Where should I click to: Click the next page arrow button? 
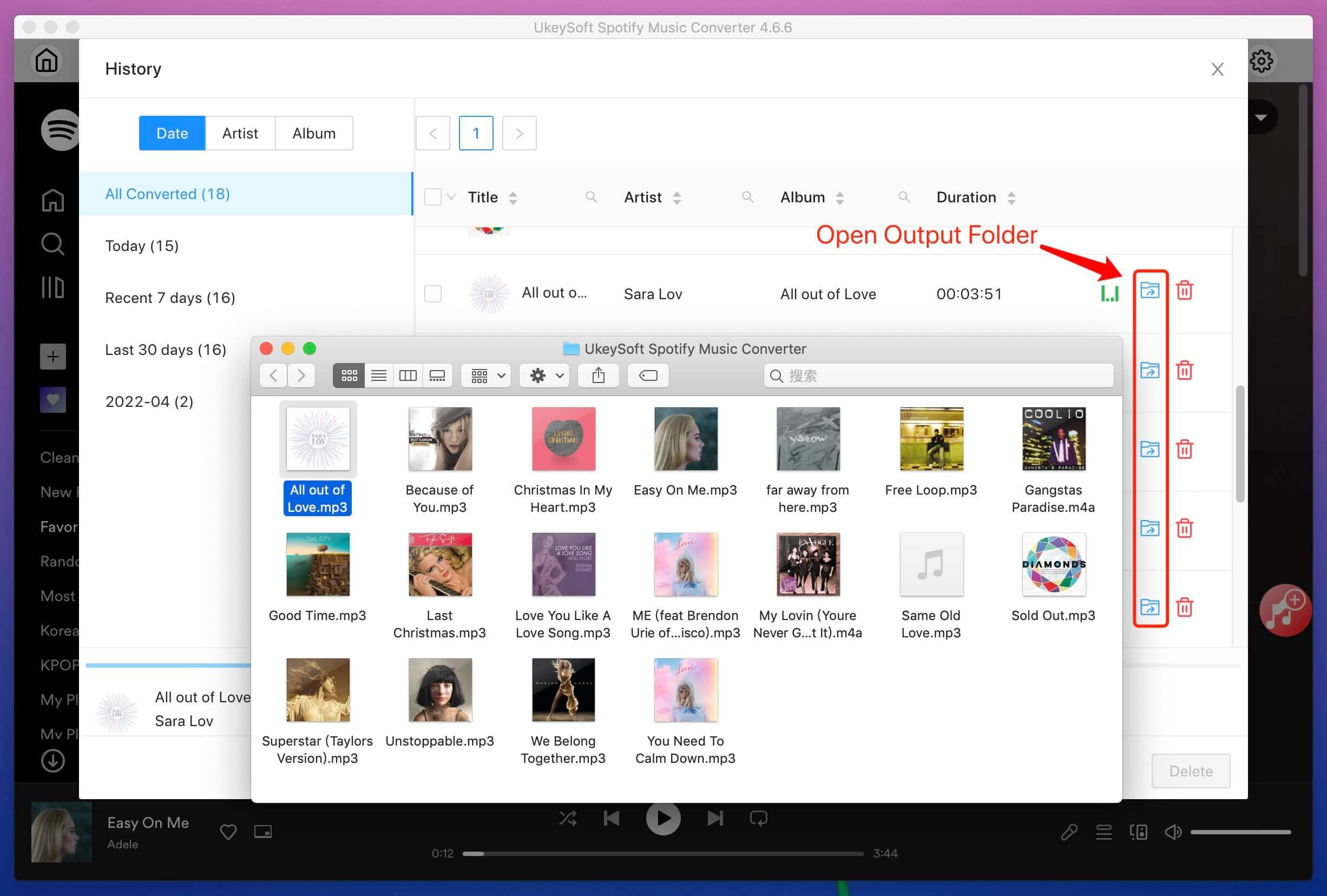pyautogui.click(x=518, y=132)
